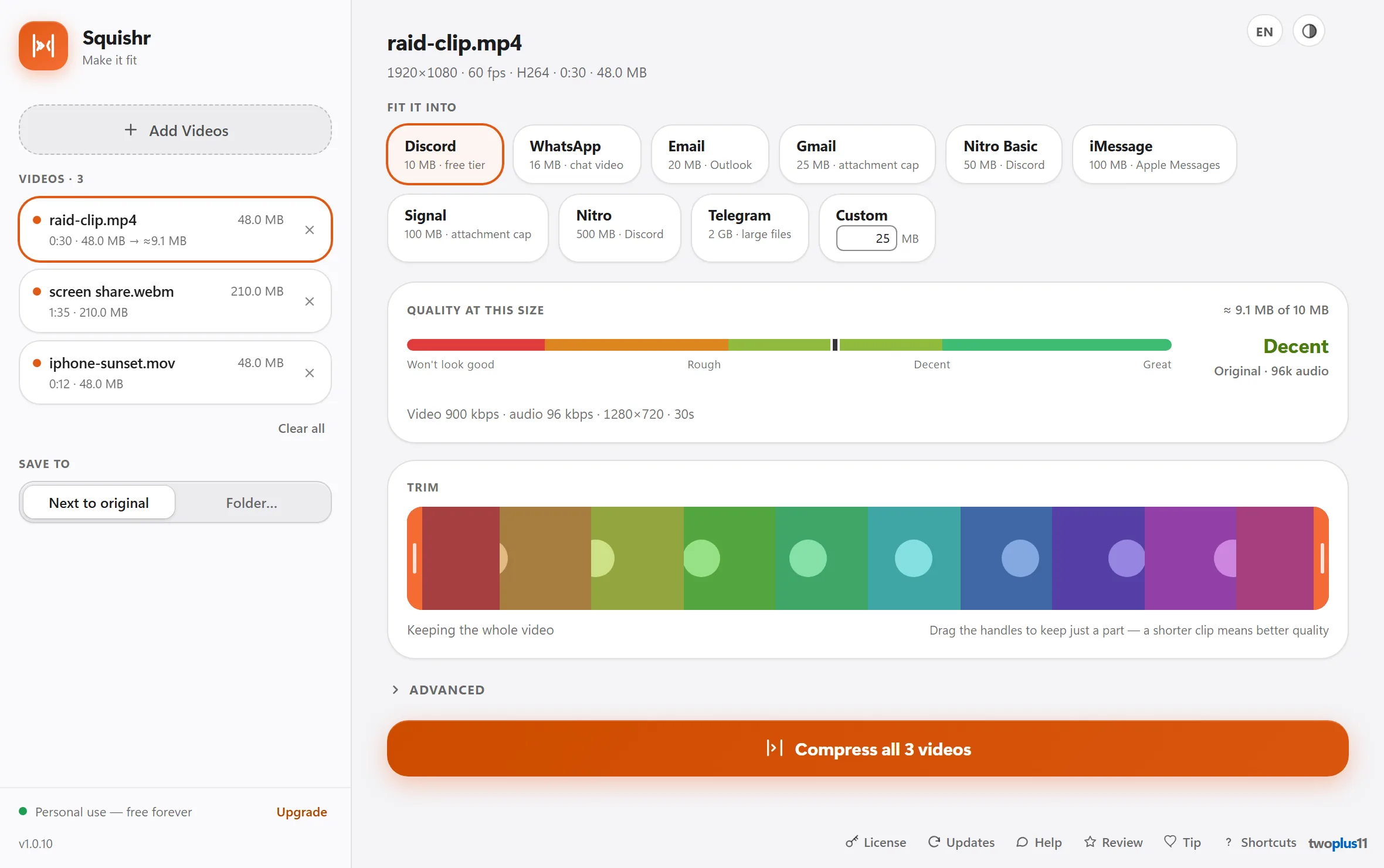Toggle the dark/light theme icon

[1309, 31]
